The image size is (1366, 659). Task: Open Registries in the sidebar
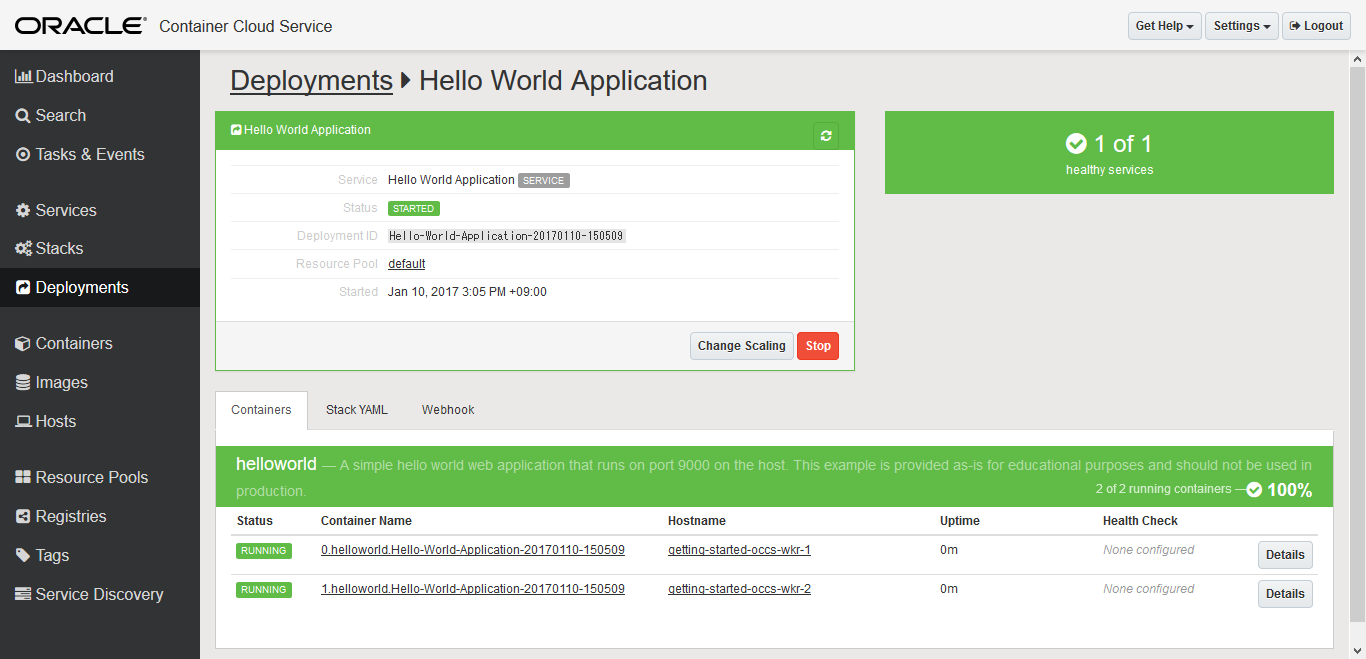[100, 517]
